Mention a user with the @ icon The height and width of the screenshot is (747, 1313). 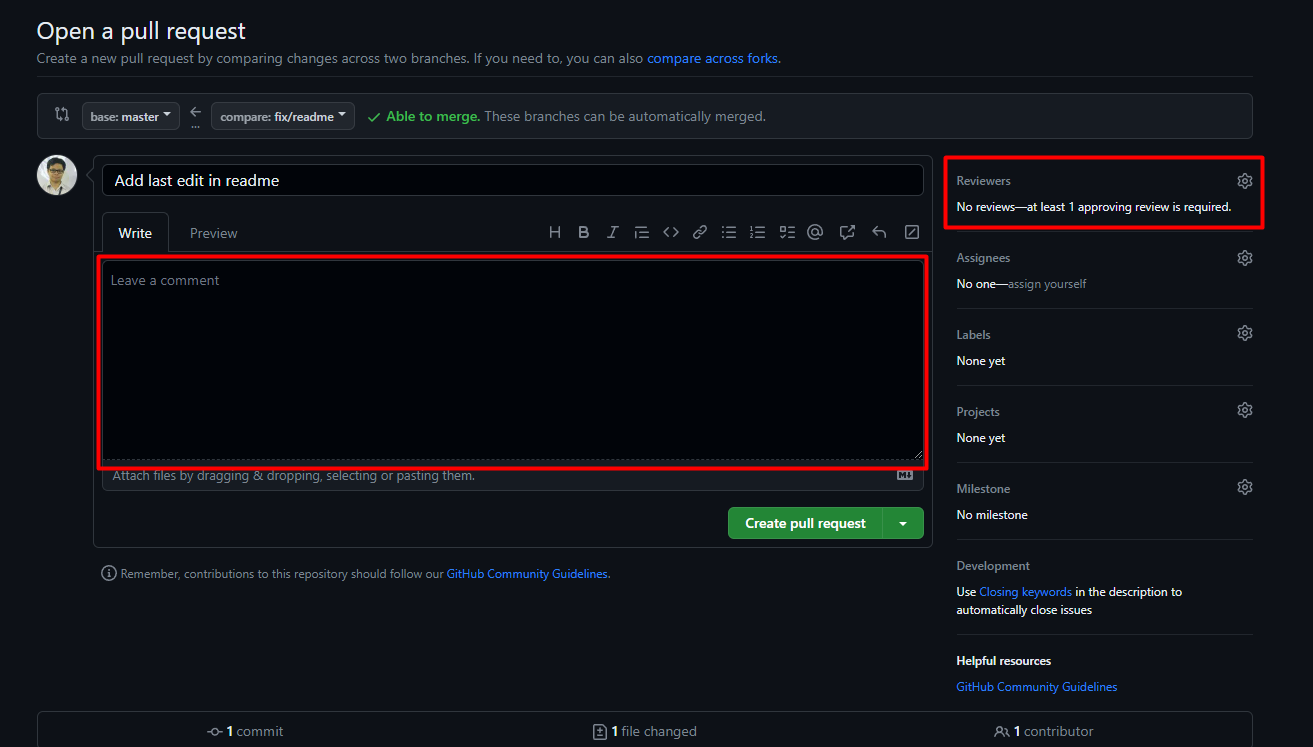point(815,232)
